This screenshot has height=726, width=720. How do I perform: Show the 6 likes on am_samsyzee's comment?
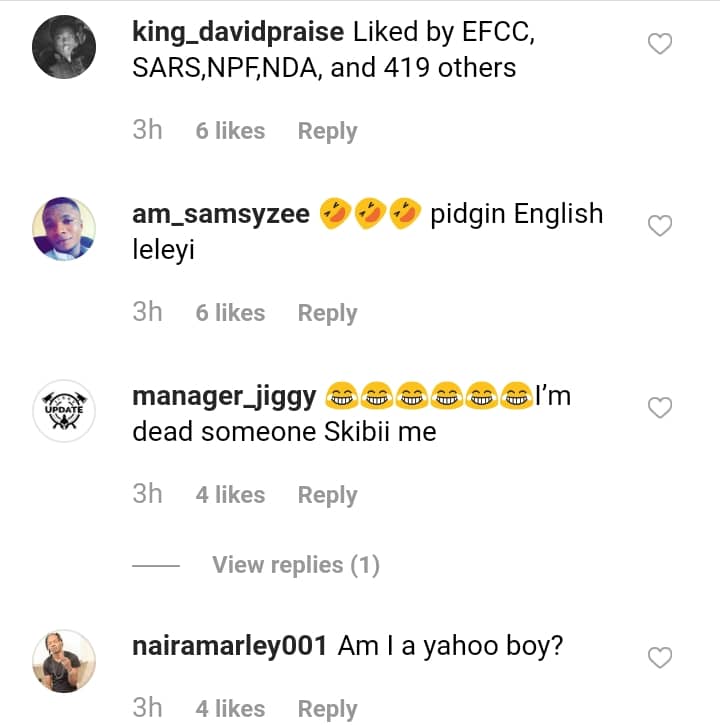[x=230, y=313]
